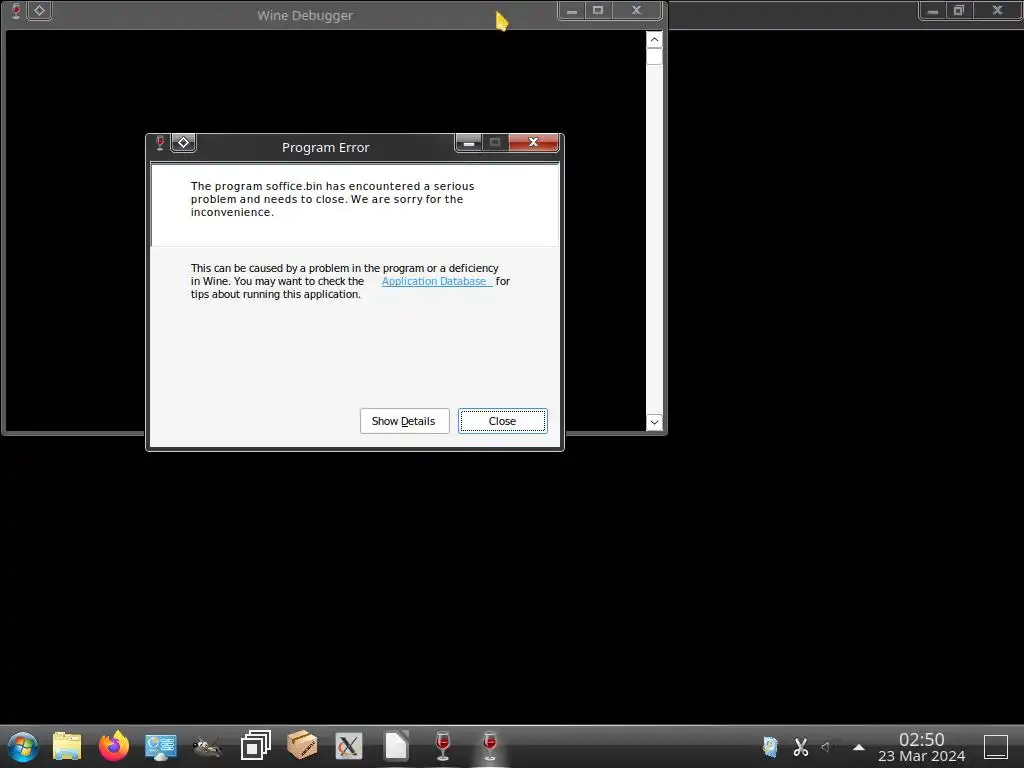
Task: Minimize the background window on the right
Action: (933, 11)
